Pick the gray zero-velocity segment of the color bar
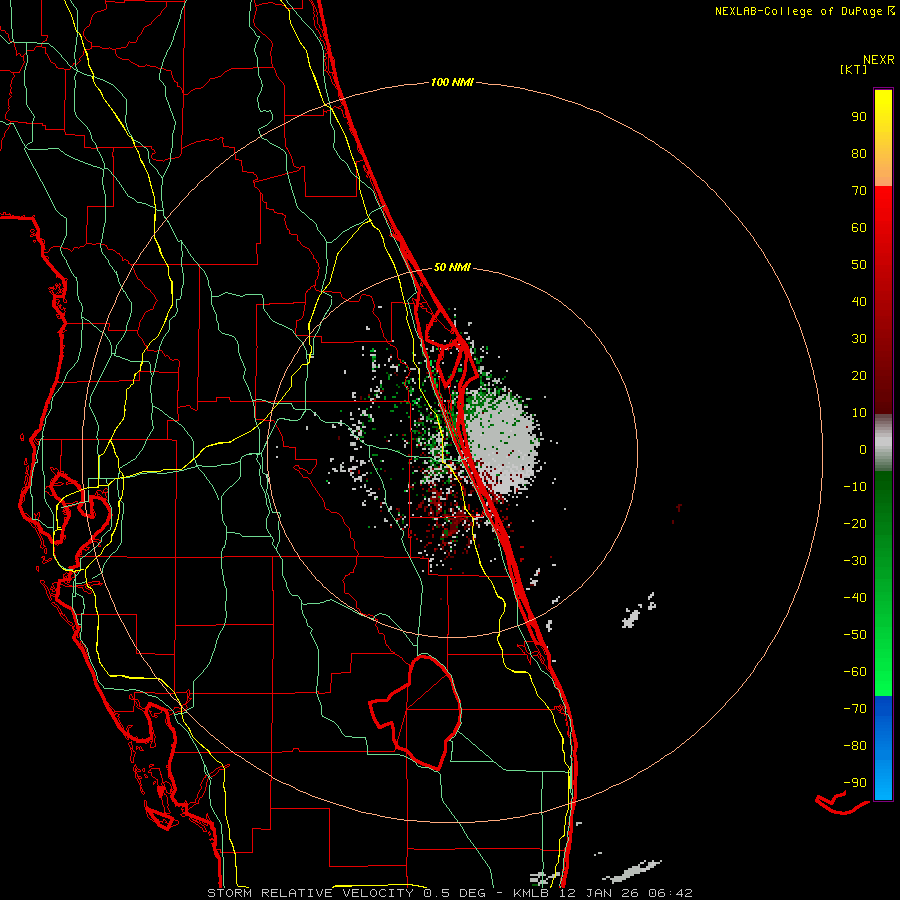The image size is (900, 900). coord(883,443)
